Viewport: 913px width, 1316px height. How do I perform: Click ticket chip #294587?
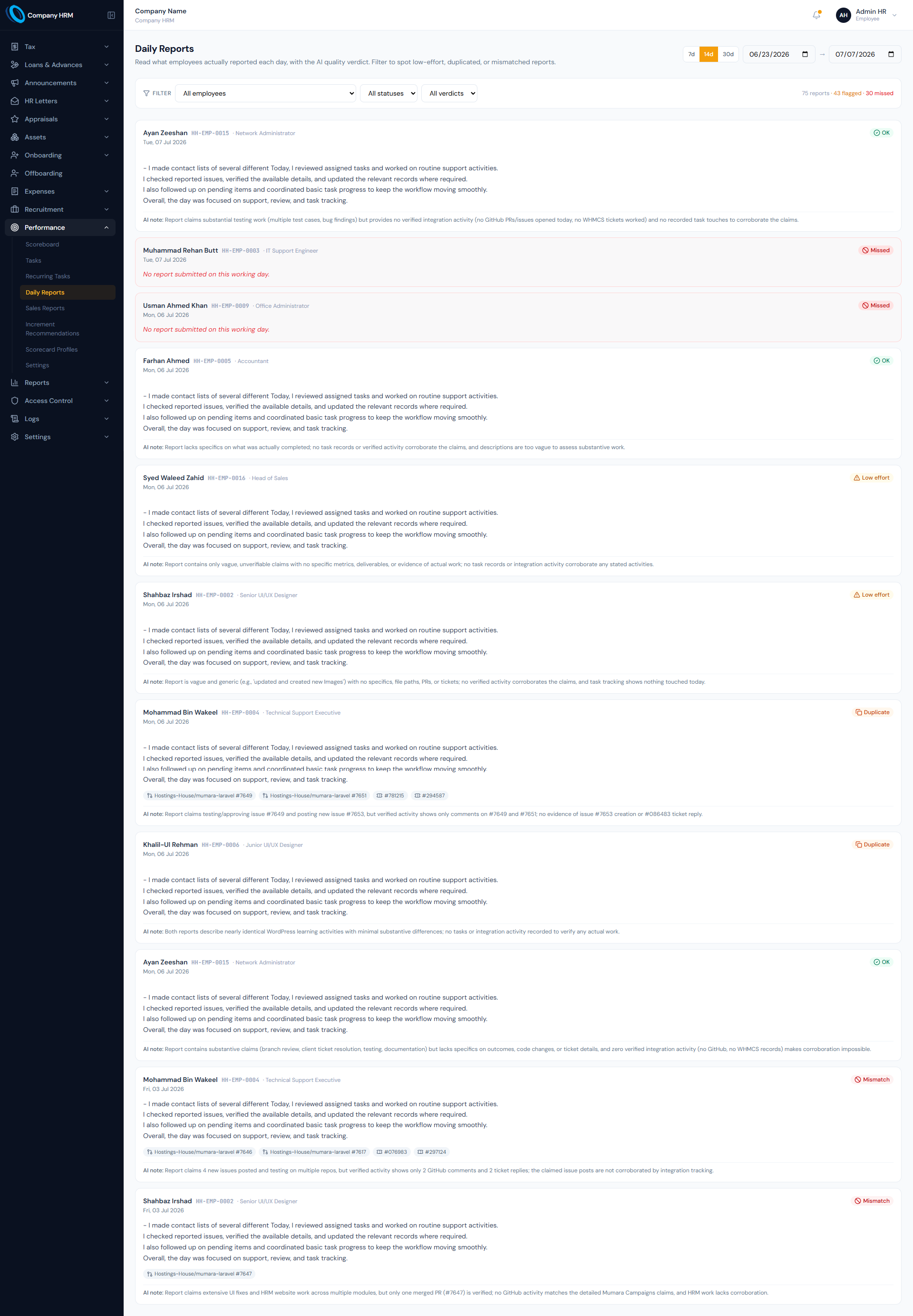[429, 795]
